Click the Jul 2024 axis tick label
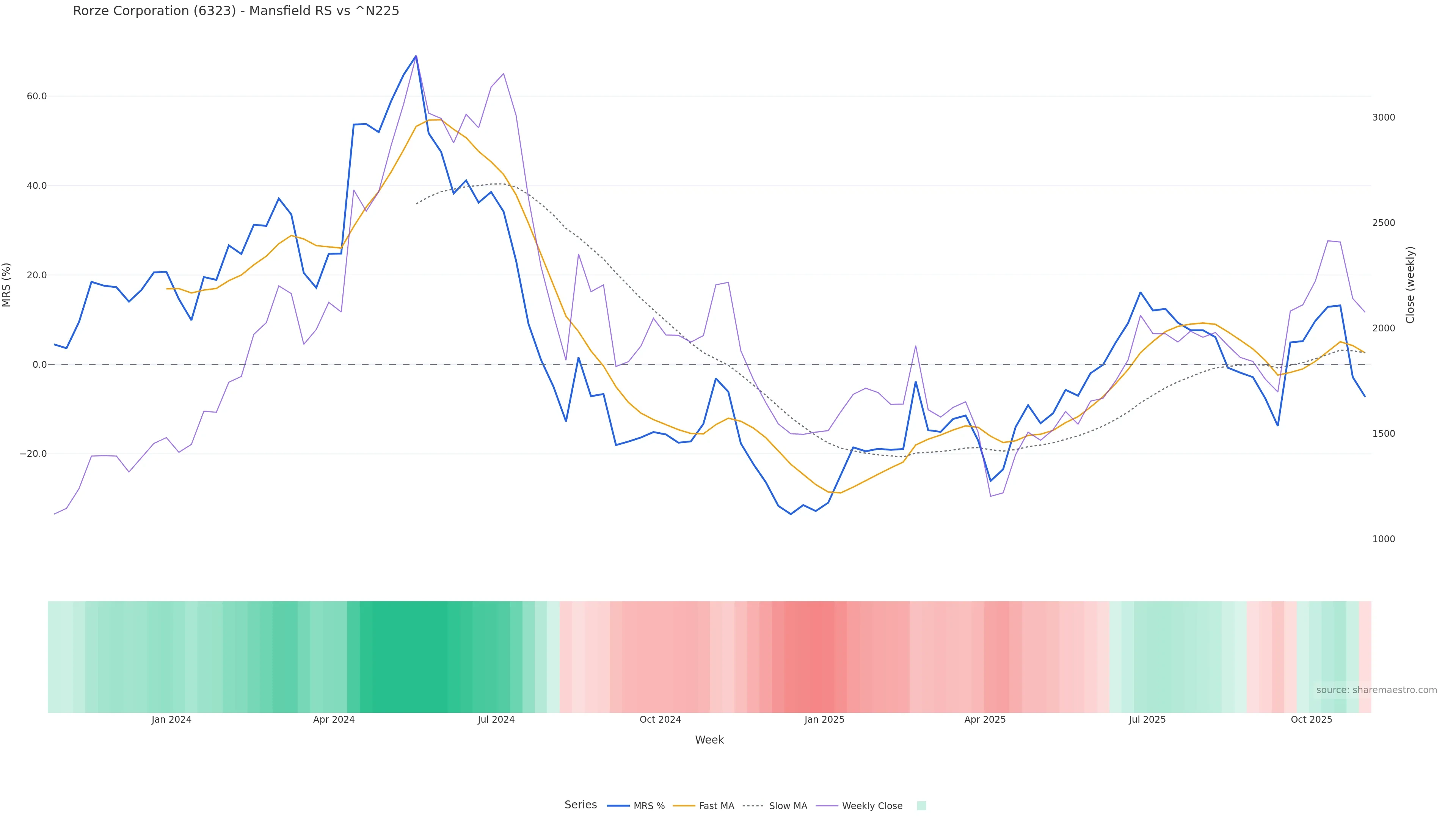 pos(496,720)
